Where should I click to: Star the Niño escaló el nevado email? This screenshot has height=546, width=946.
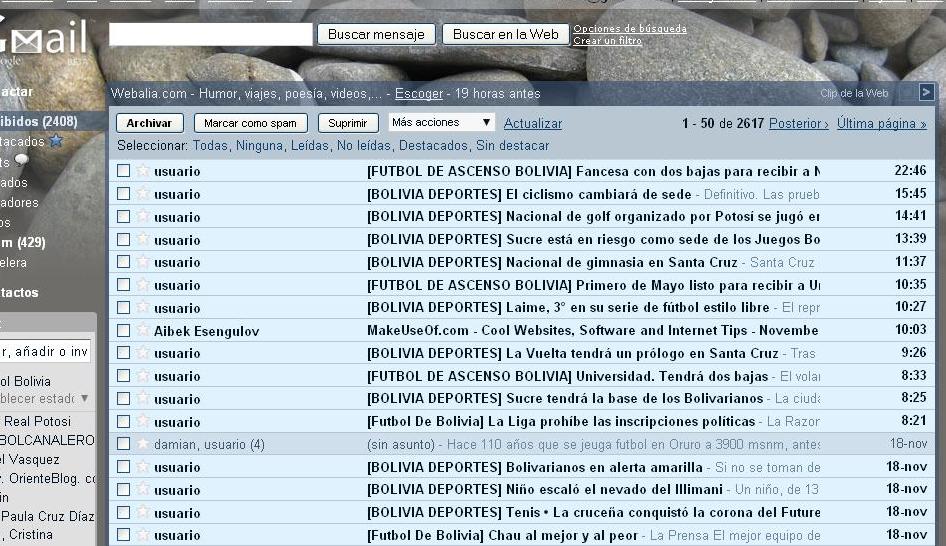tap(142, 489)
